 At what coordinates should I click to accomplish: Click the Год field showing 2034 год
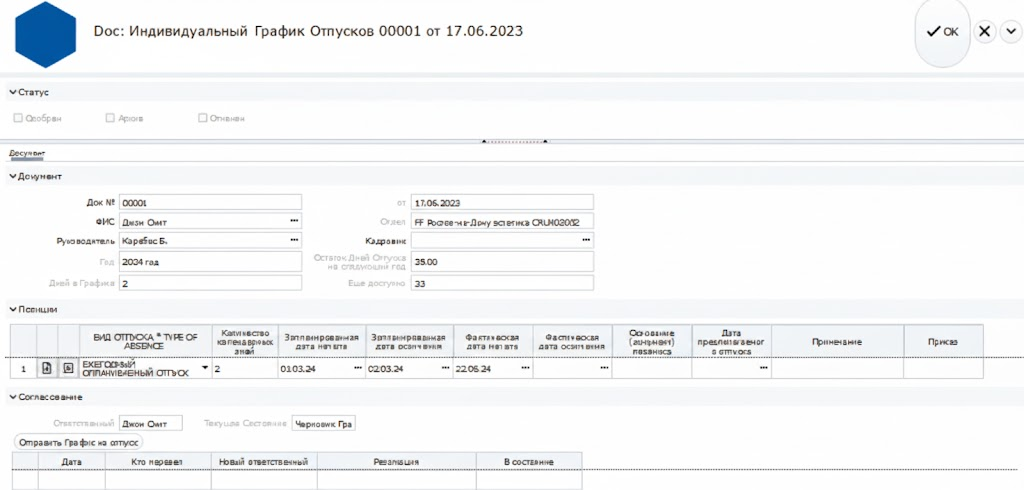pyautogui.click(x=210, y=262)
